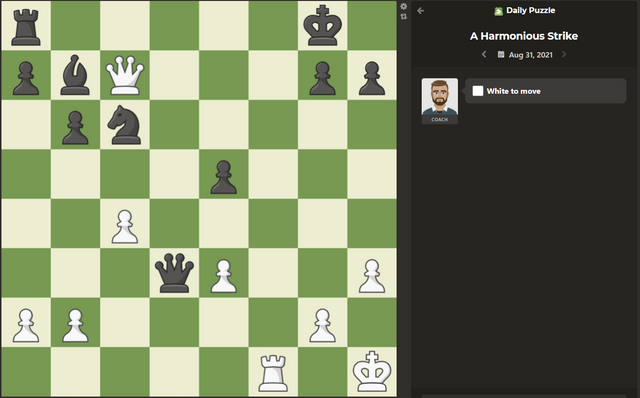This screenshot has height=398, width=640.
Task: Select the white pawn on h3
Action: pos(372,276)
